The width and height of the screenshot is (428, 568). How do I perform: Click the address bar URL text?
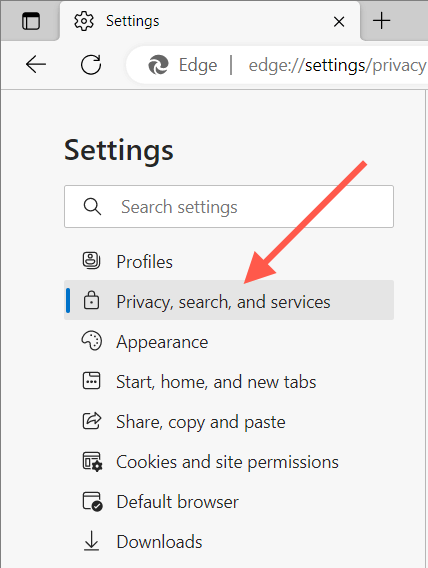[x=337, y=66]
